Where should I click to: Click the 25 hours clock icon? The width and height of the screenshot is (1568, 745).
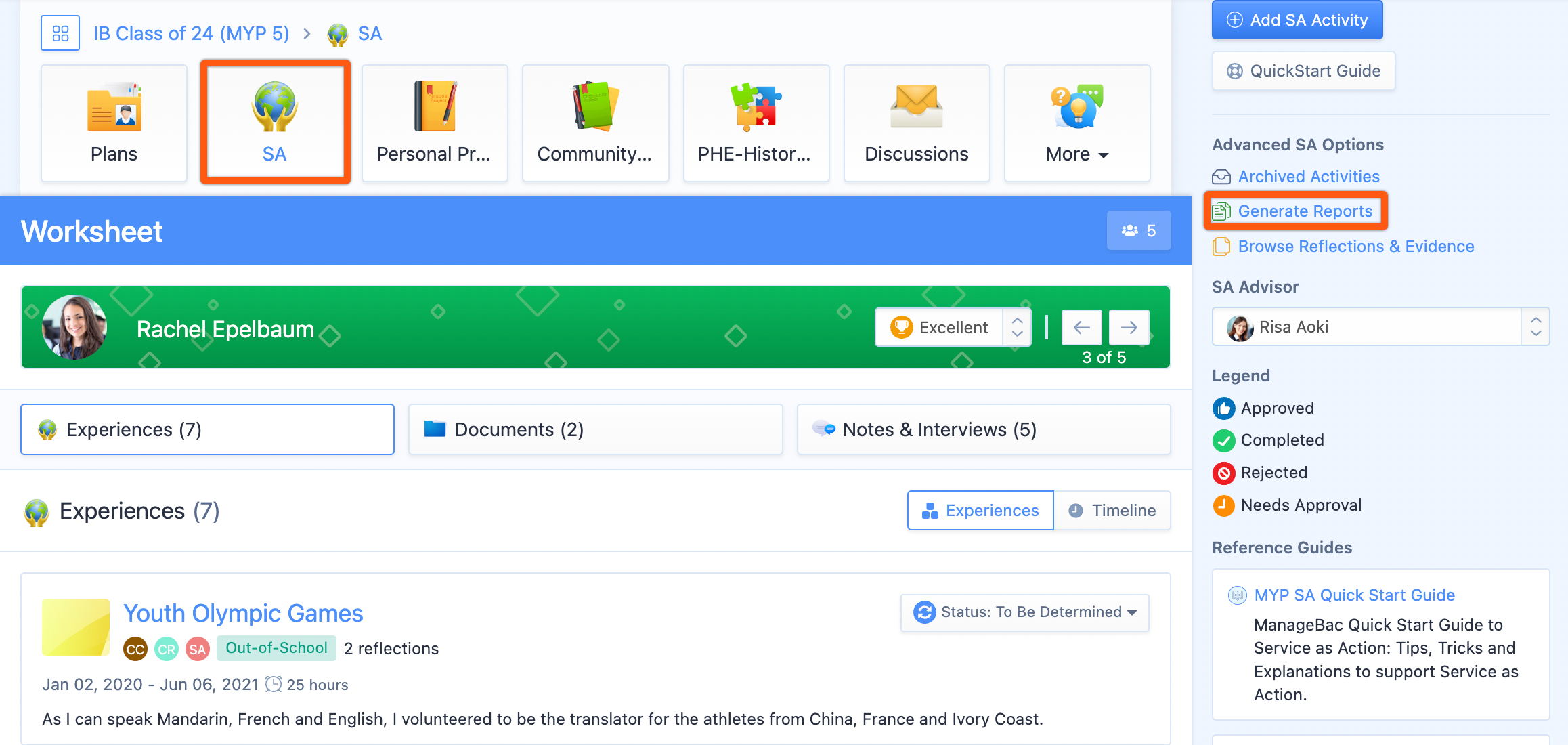click(273, 684)
